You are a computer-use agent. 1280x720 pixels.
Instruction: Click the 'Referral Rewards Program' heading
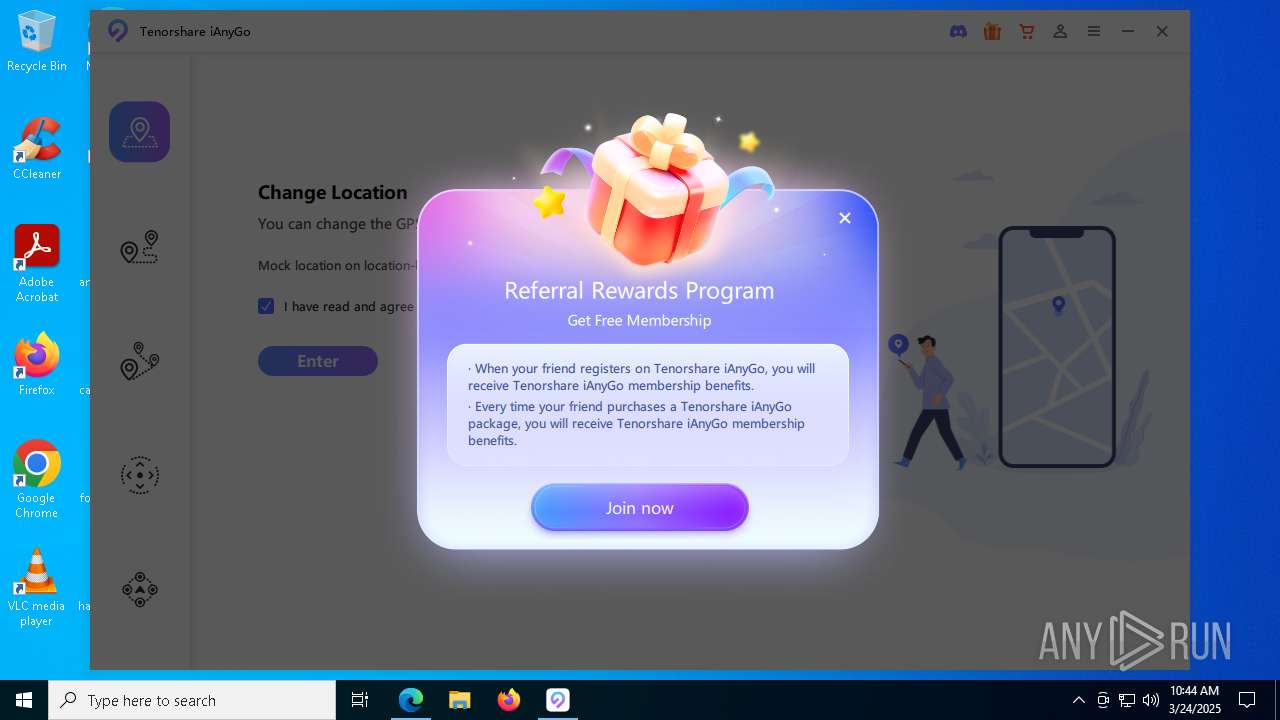[x=639, y=291]
